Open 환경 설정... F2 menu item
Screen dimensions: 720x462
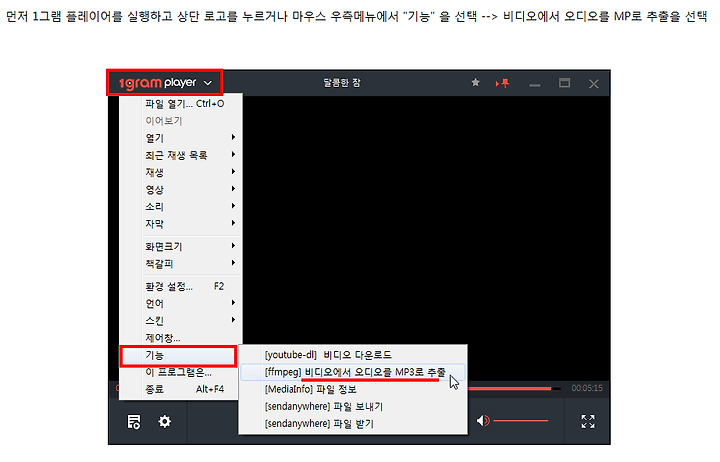pyautogui.click(x=181, y=286)
